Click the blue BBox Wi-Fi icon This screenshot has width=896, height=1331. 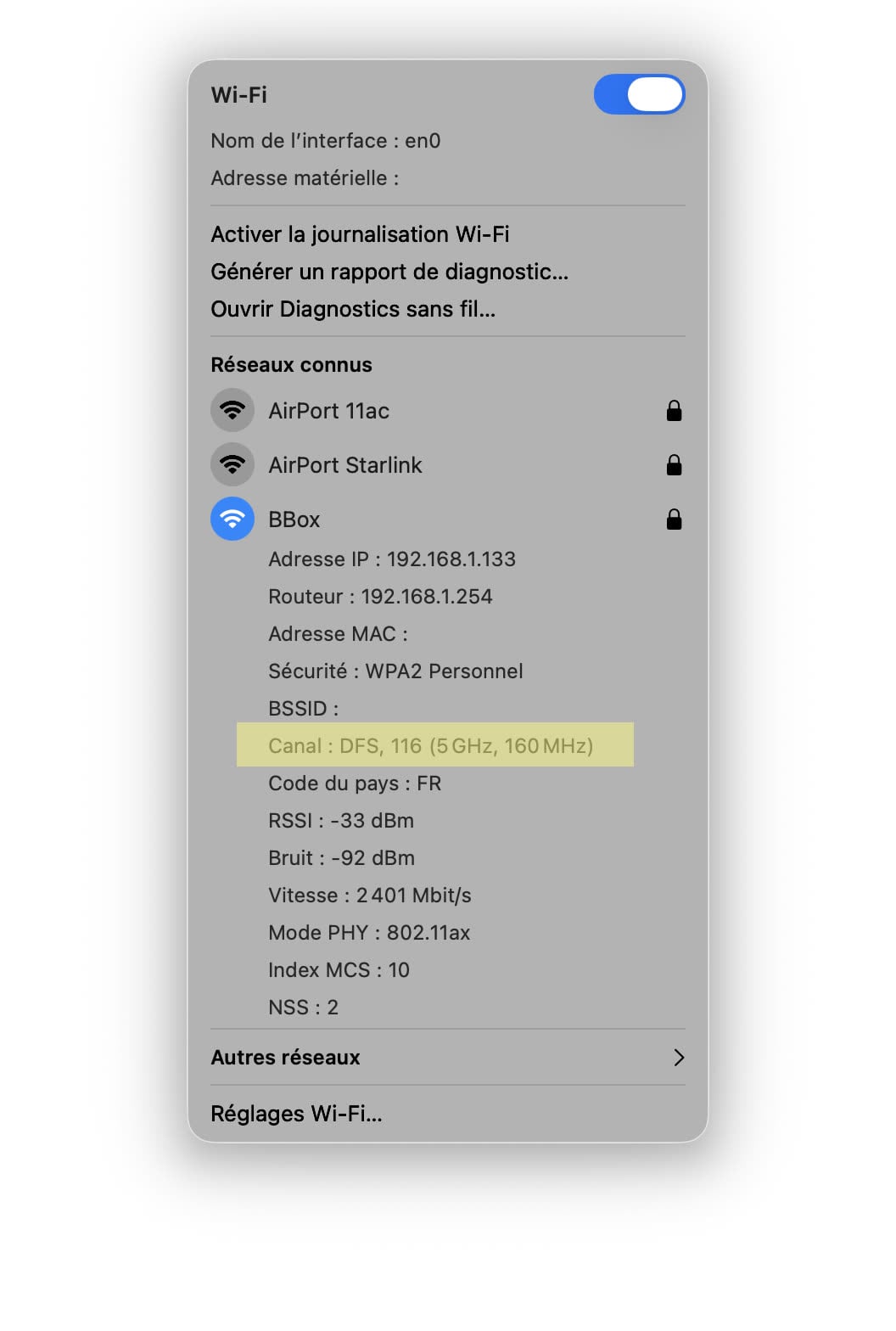coord(232,519)
